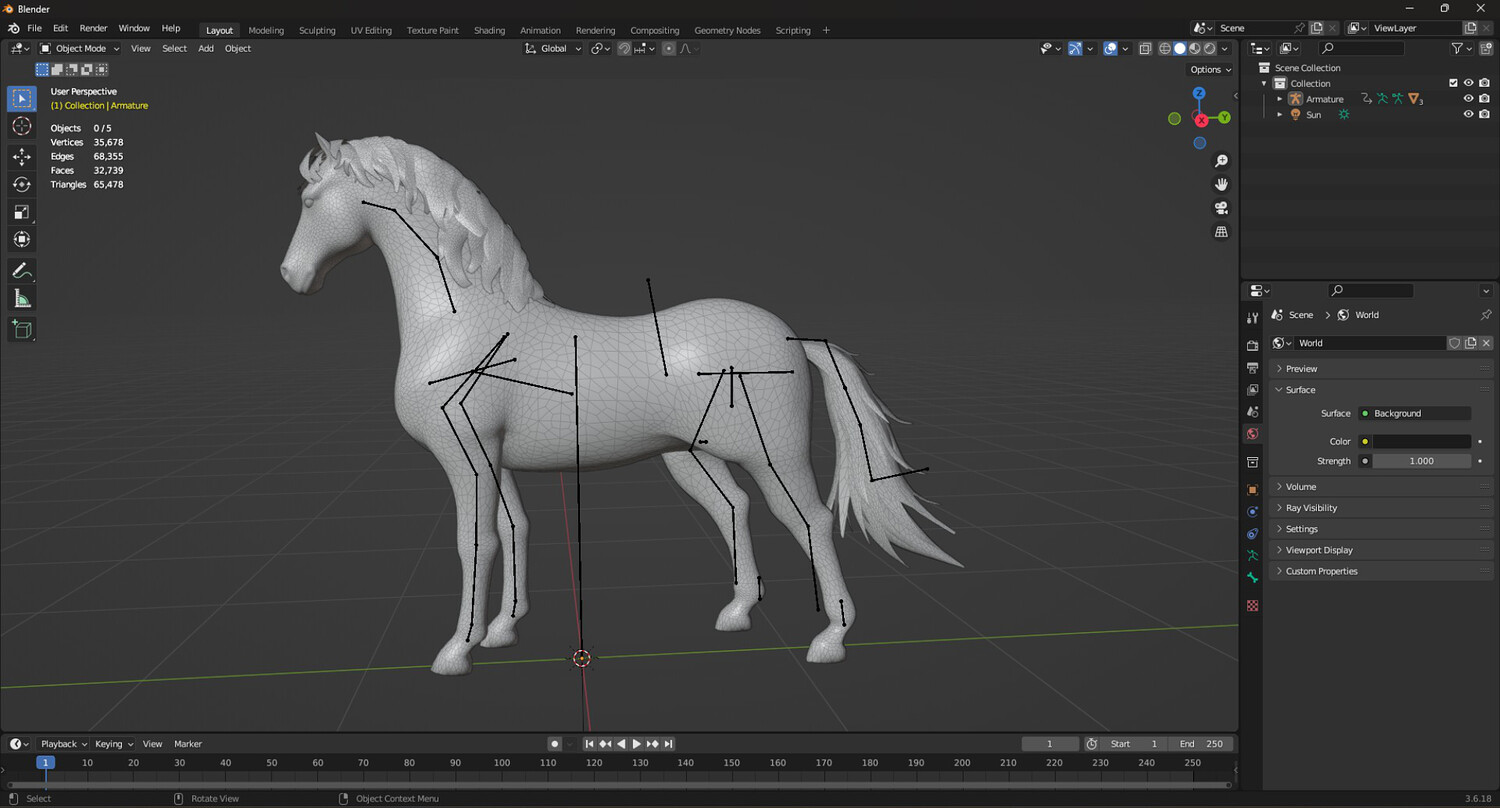The width and height of the screenshot is (1500, 808).
Task: Hide the Sun in viewport via eye icon
Action: 1469,115
